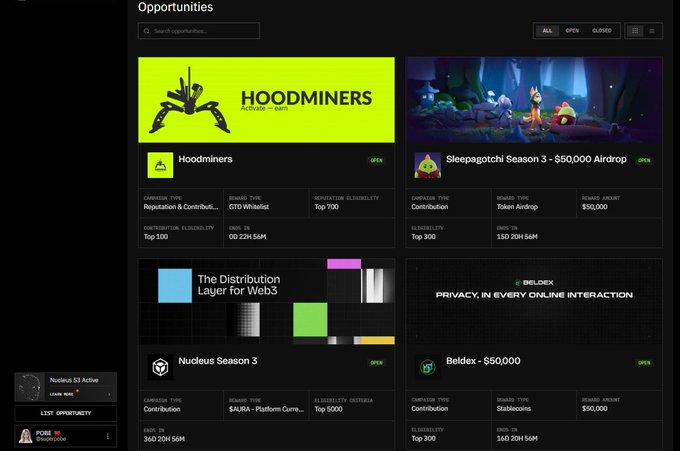The width and height of the screenshot is (680, 451).
Task: Click the OPEN badge on Sleepagotchi
Action: (x=644, y=160)
